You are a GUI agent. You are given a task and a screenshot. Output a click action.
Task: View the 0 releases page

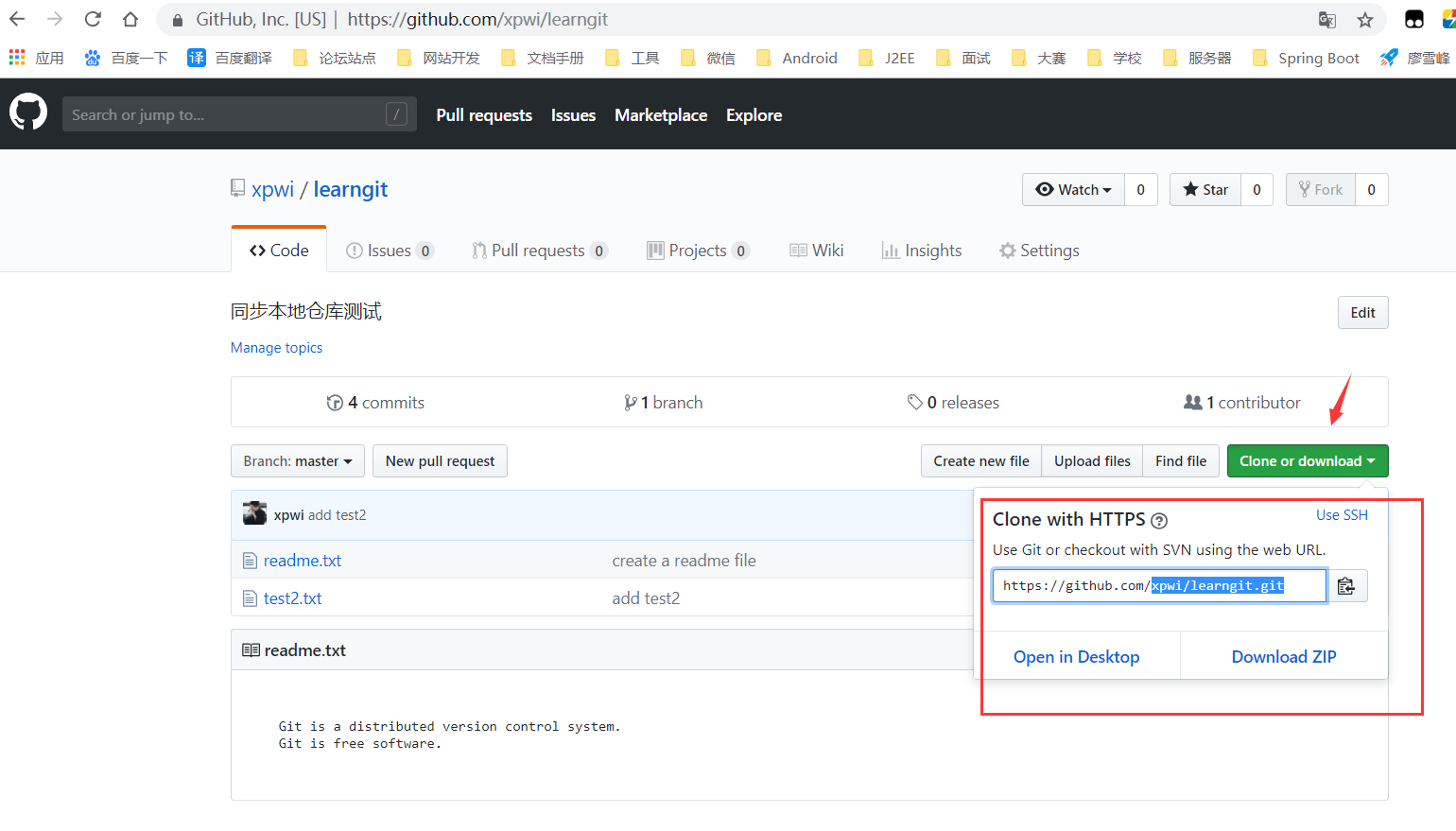tap(953, 402)
